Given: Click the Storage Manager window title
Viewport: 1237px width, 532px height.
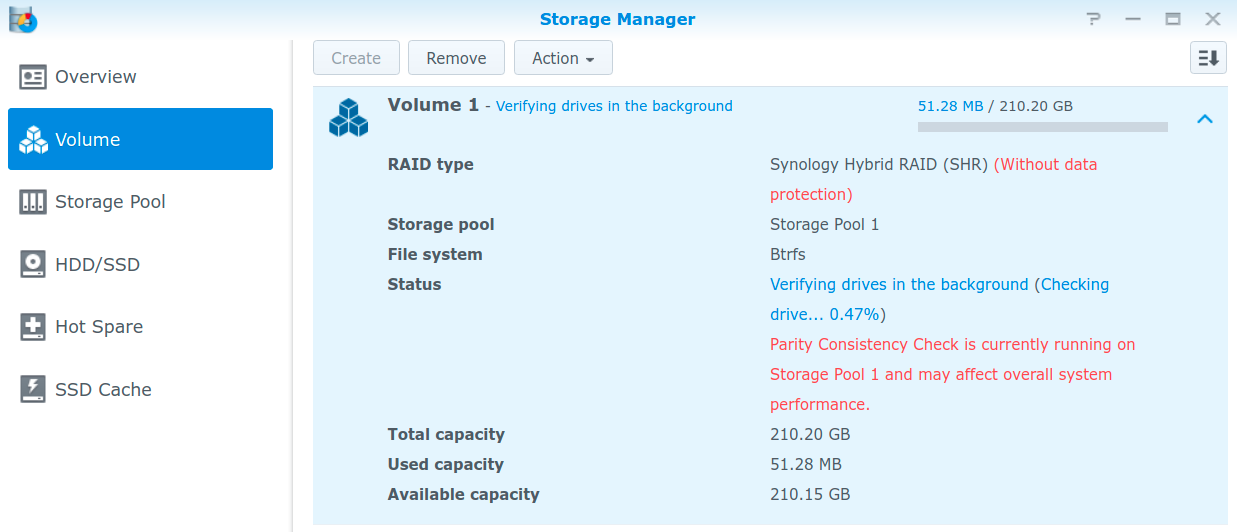Looking at the screenshot, I should (617, 19).
